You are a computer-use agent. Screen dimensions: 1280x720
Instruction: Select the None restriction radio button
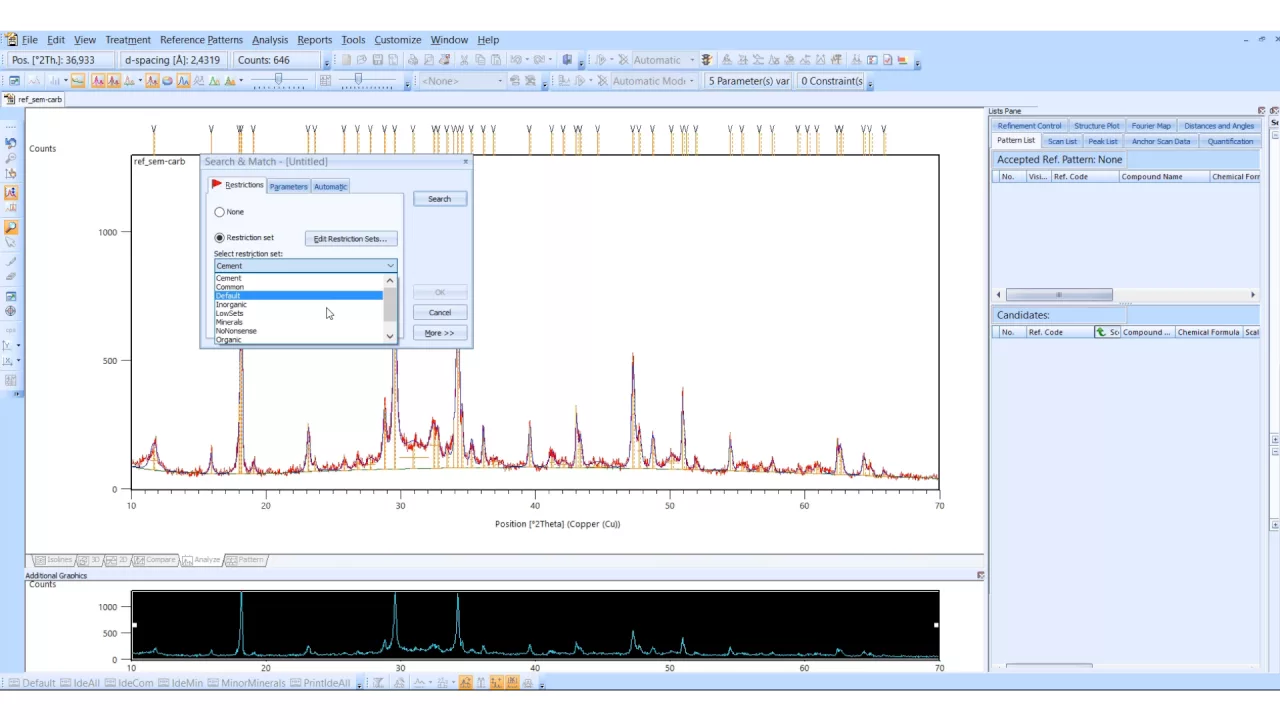pyautogui.click(x=220, y=212)
